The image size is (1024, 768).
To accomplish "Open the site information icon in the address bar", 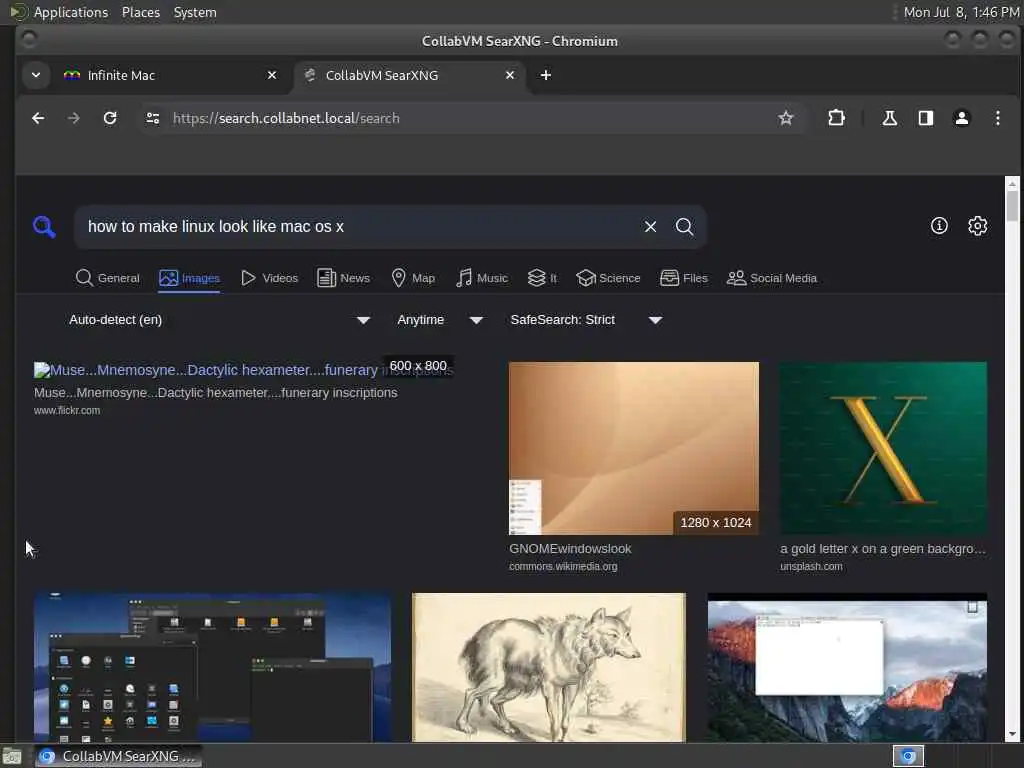I will (153, 118).
